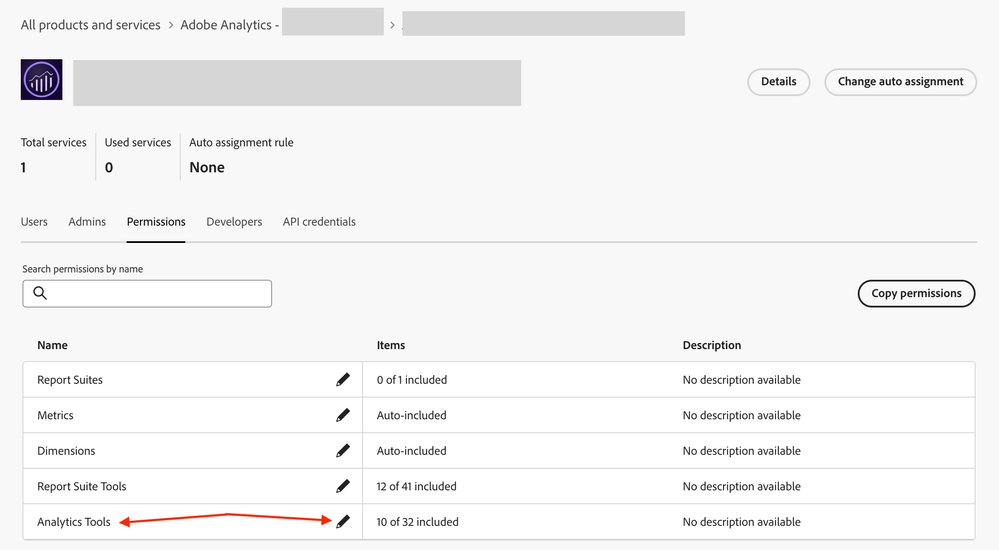The image size is (999, 550).
Task: Open All products and services breadcrumb
Action: [x=91, y=25]
